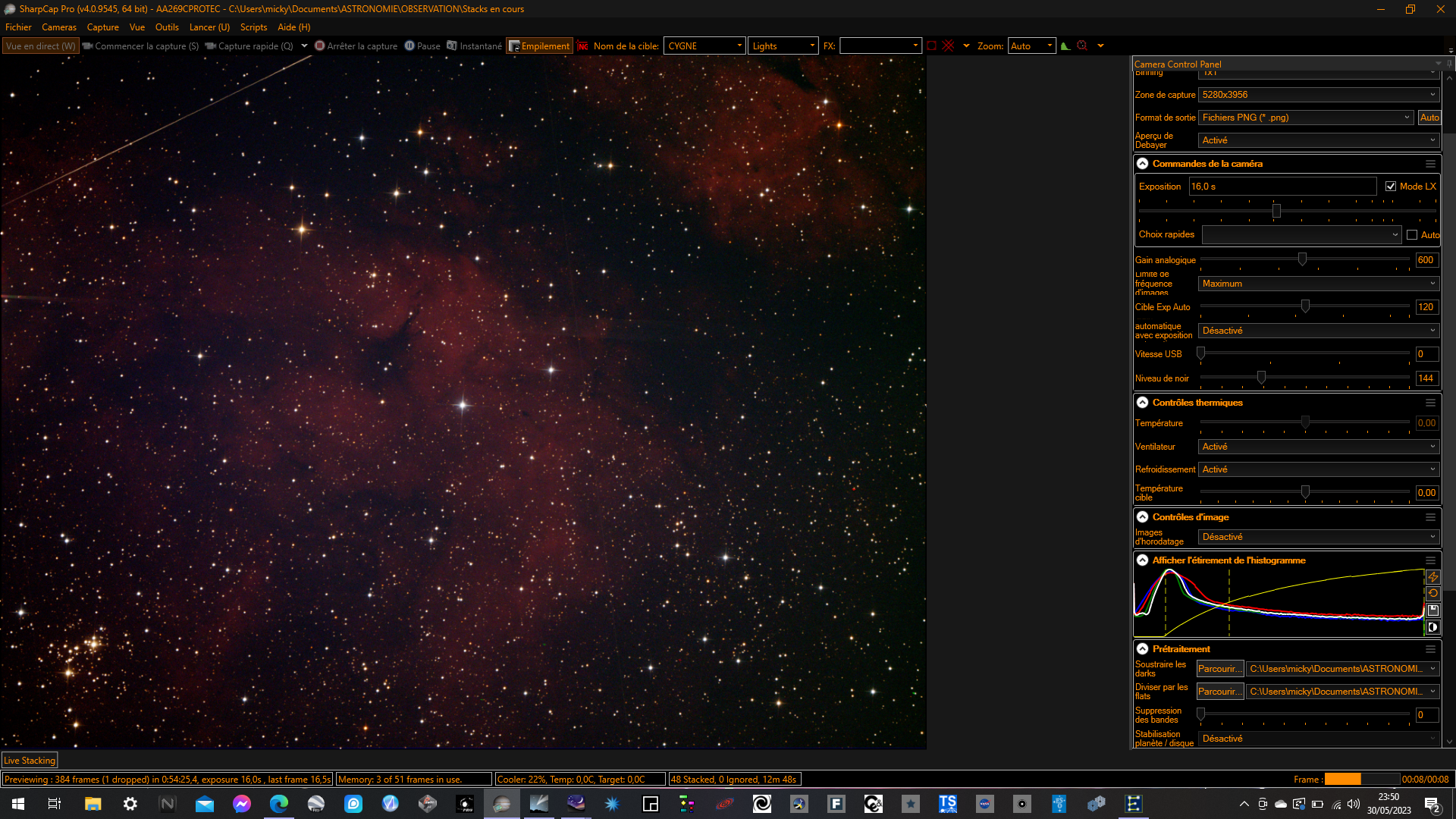Open Messenger from the taskbar
Screen dimensions: 1456x819
pyautogui.click(x=242, y=804)
